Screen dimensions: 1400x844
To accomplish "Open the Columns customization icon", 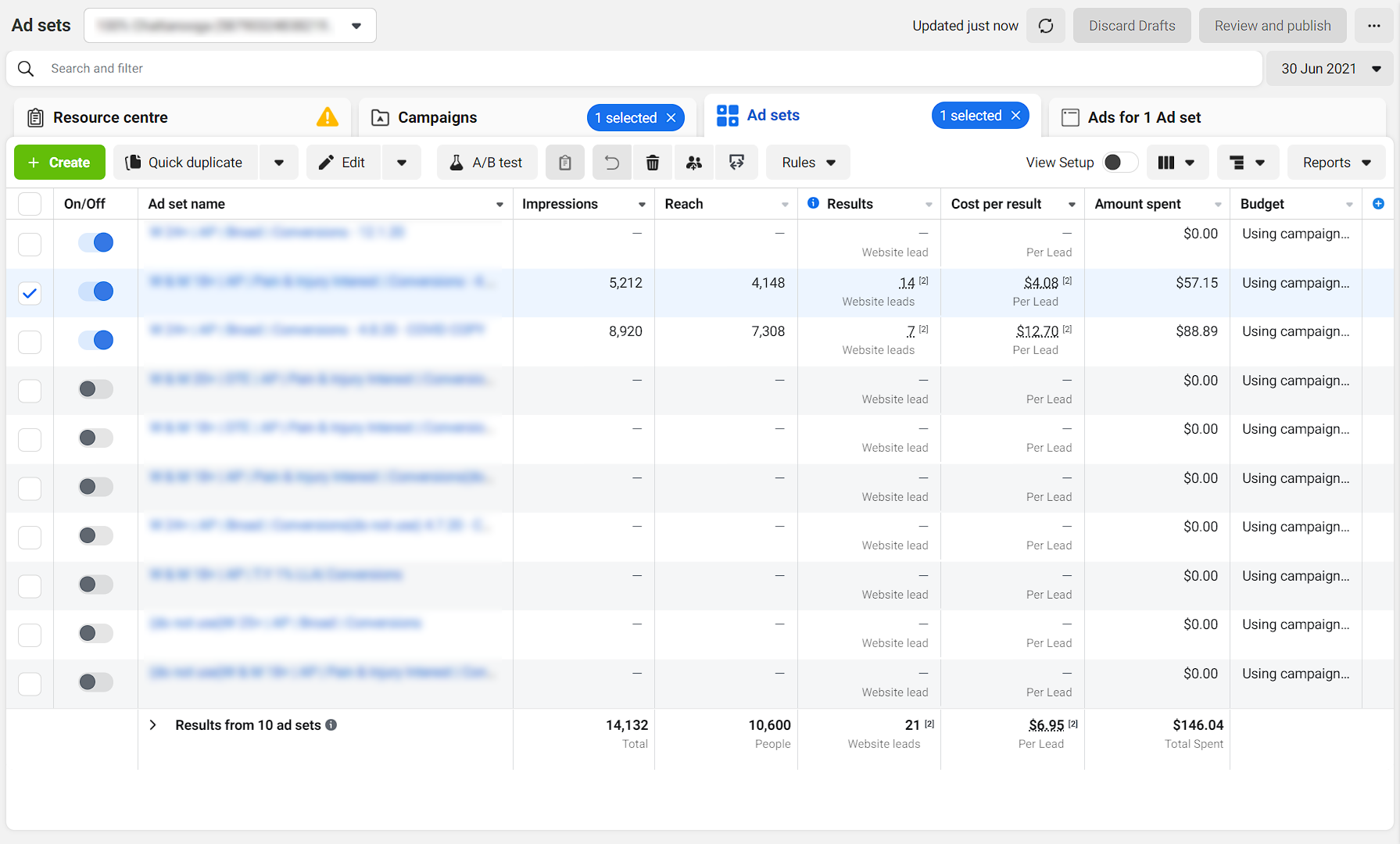I will click(x=1177, y=162).
